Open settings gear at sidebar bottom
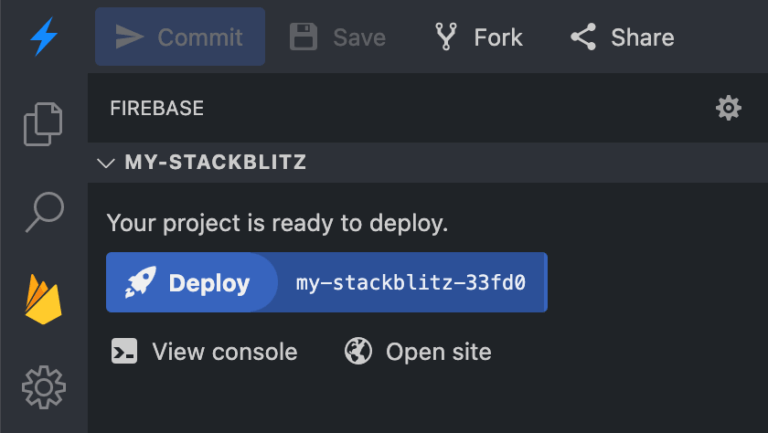Image resolution: width=768 pixels, height=433 pixels. click(x=44, y=387)
